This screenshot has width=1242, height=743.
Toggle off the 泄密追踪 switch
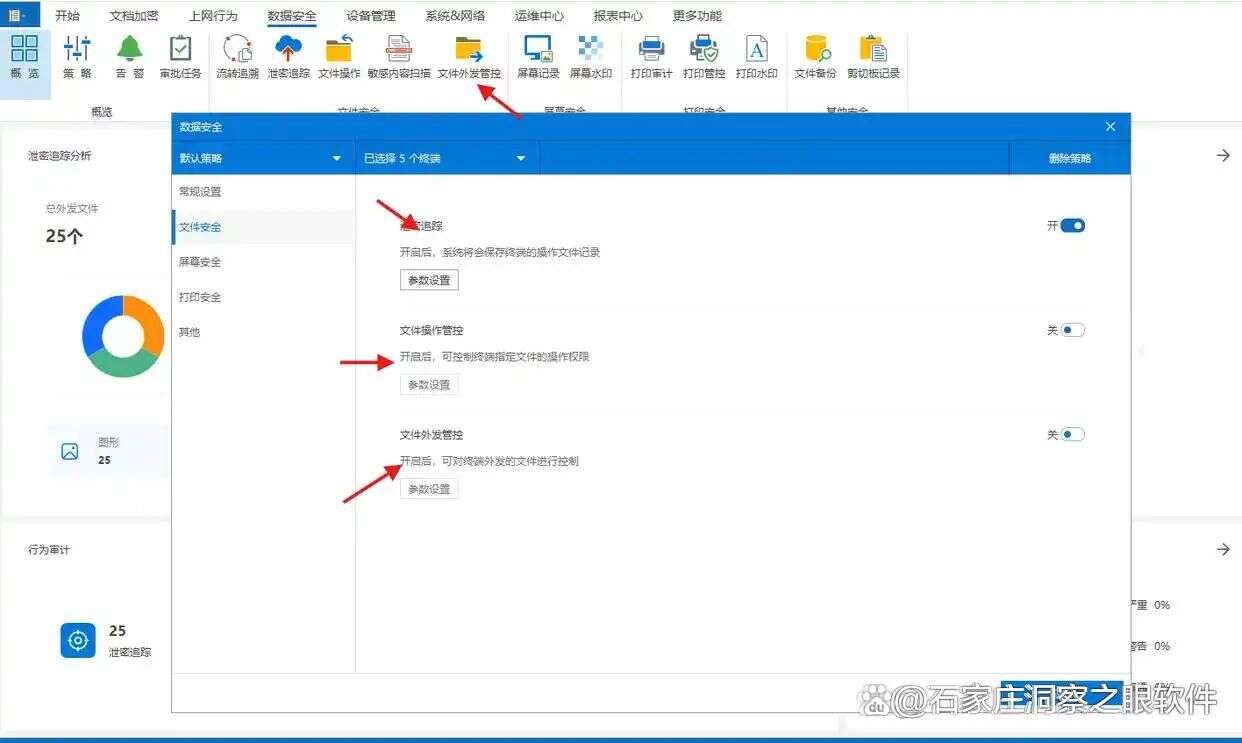click(x=1074, y=225)
